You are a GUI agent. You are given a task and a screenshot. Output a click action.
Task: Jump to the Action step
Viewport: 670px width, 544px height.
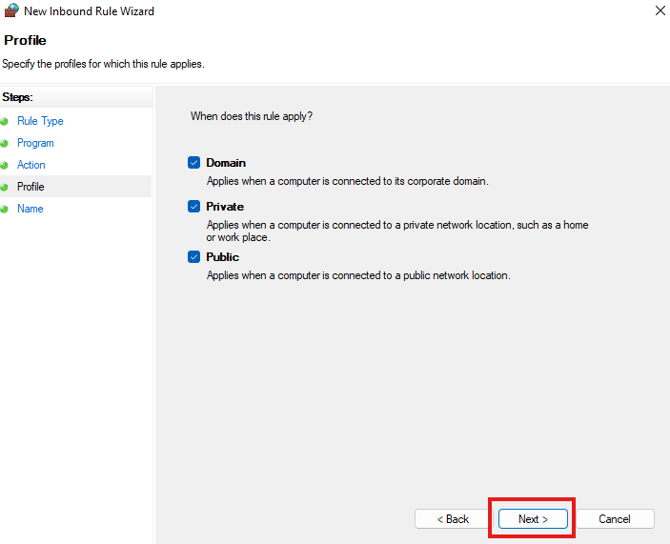[x=31, y=165]
